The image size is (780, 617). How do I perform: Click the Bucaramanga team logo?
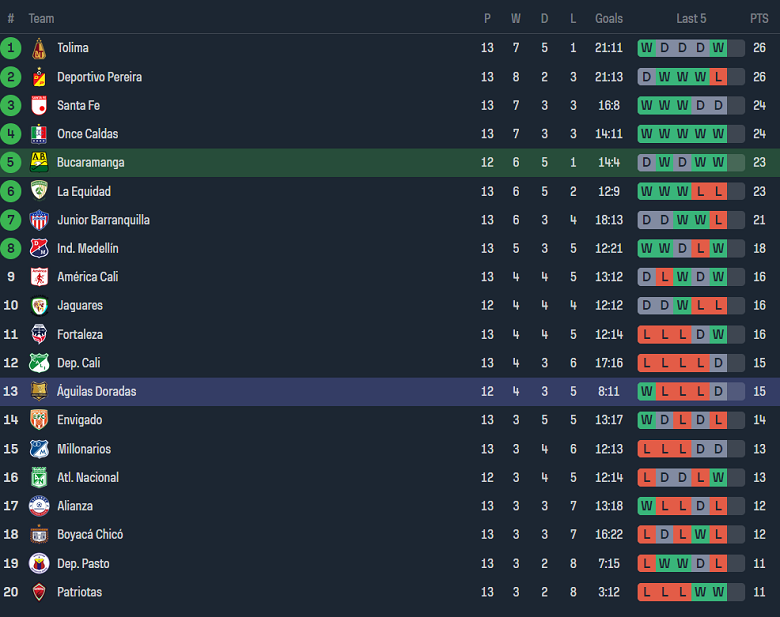[x=39, y=162]
